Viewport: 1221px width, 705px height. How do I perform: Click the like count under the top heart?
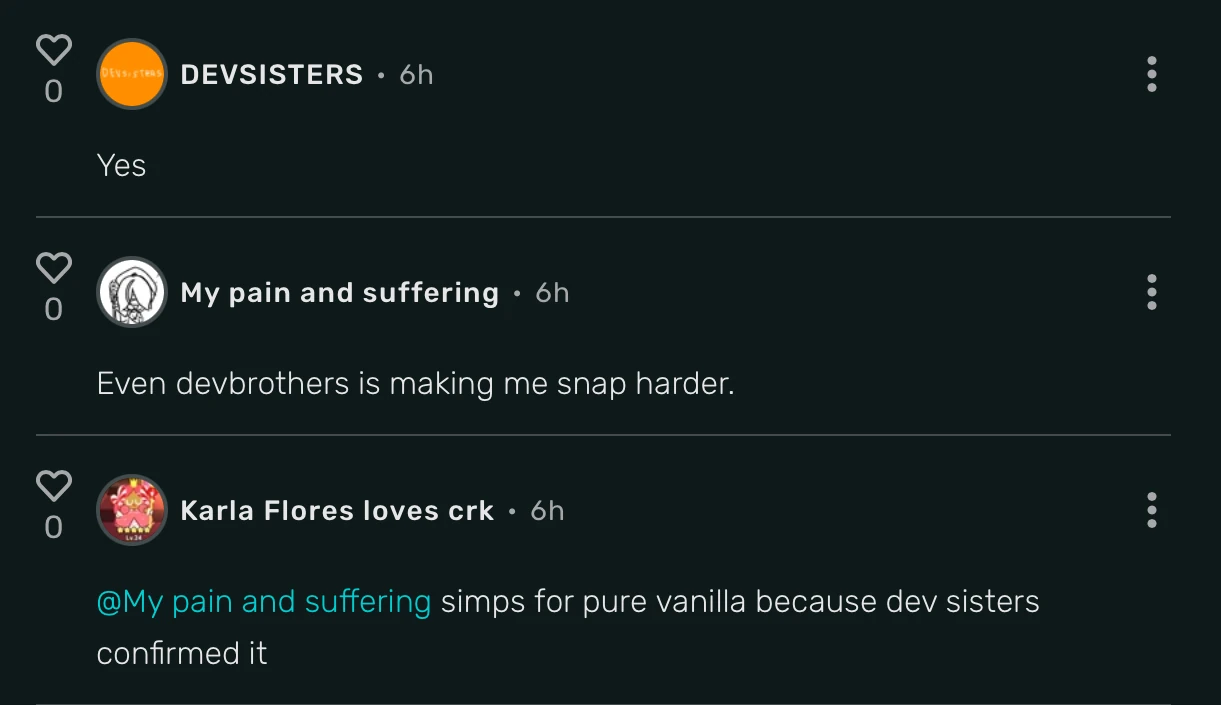(54, 91)
